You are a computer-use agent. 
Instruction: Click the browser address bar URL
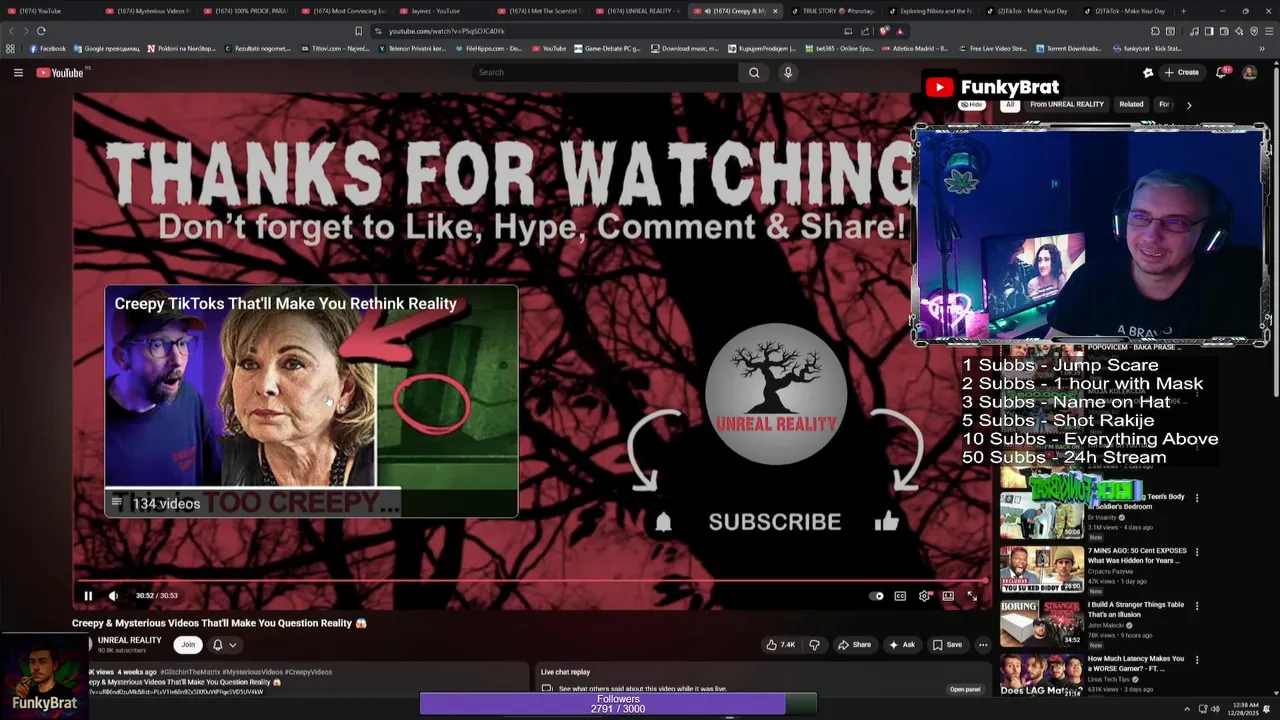[446, 31]
